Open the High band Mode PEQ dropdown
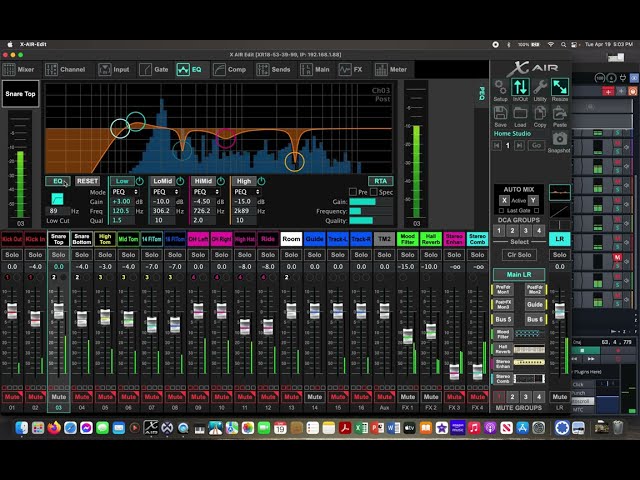This screenshot has width=640, height=480. point(247,192)
